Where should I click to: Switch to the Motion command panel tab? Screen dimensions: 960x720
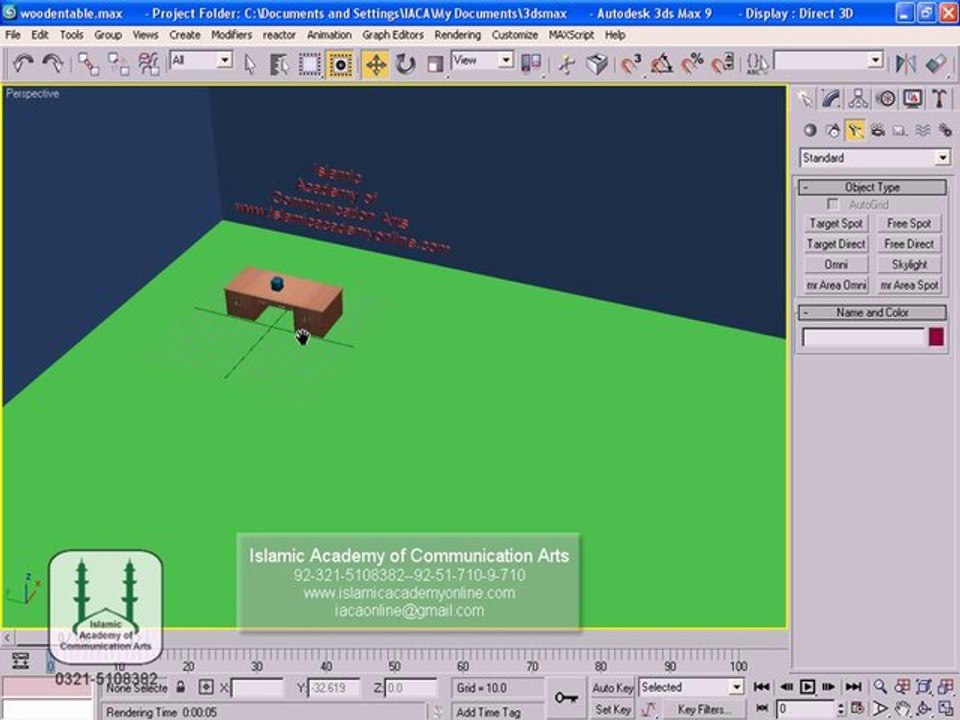coord(885,99)
